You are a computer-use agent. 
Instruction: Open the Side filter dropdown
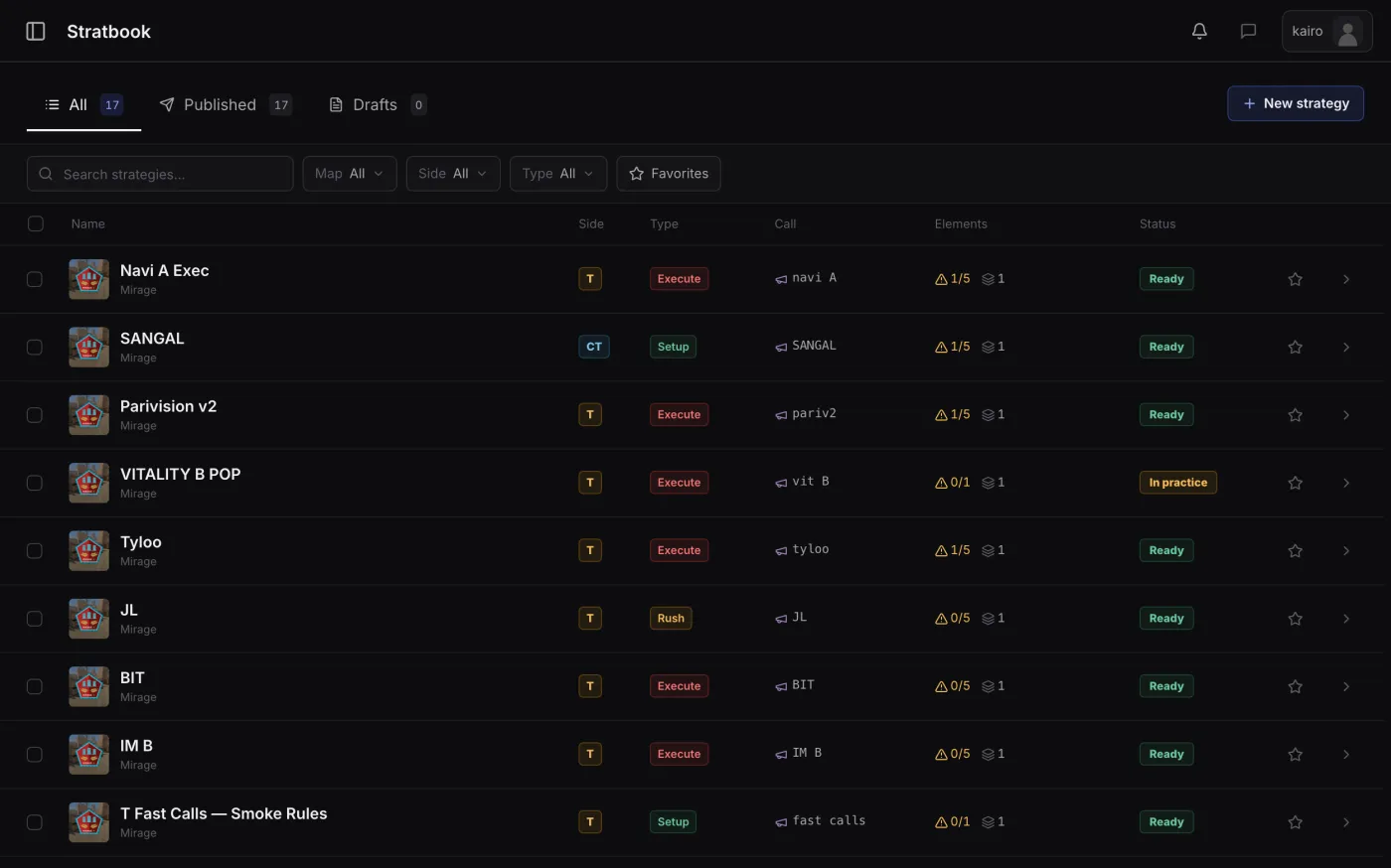[453, 174]
